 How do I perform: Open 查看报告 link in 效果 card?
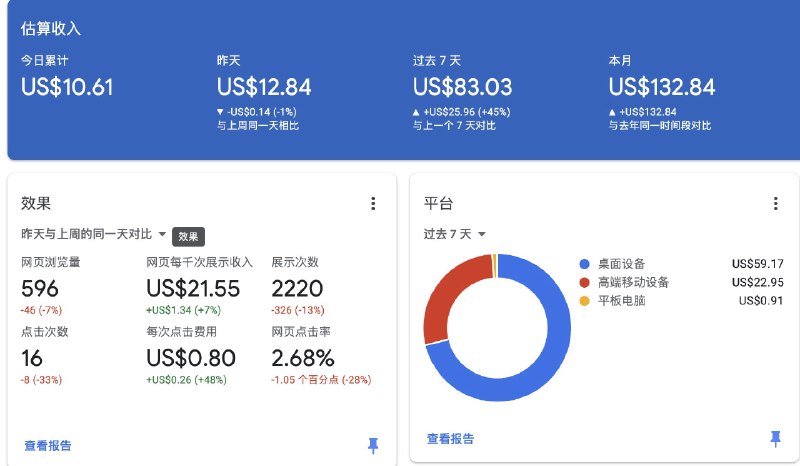pos(48,446)
